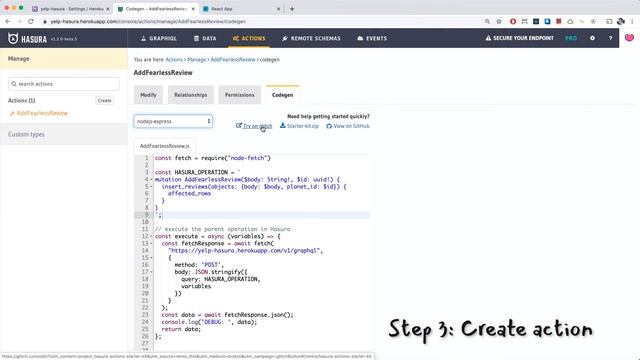Click the cast icon in toolbar
The image size is (640, 360).
[x=609, y=21]
